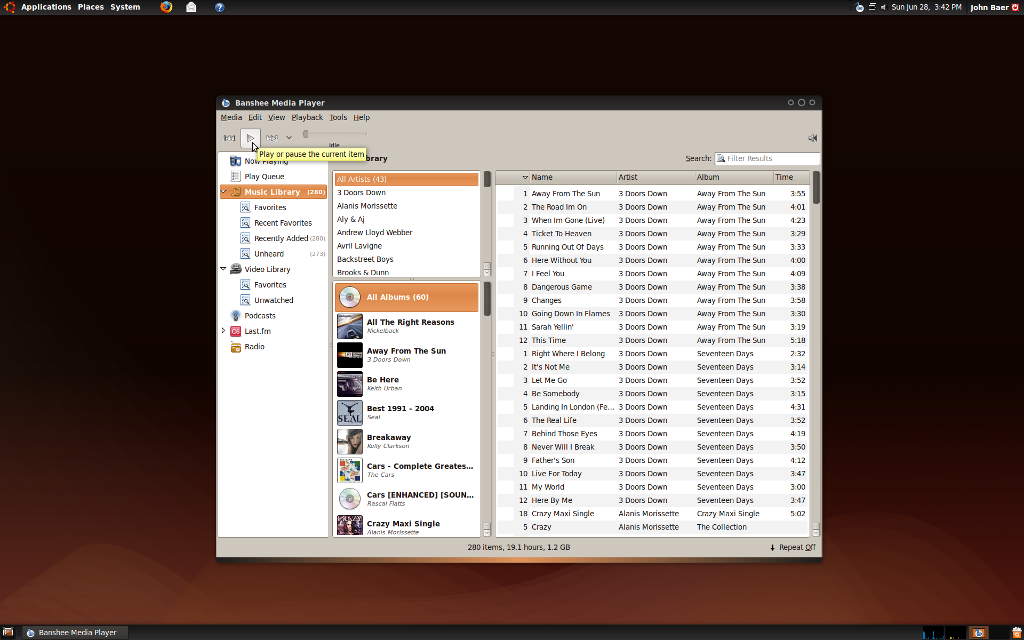Open the Applications menu in top panel

click(46, 7)
